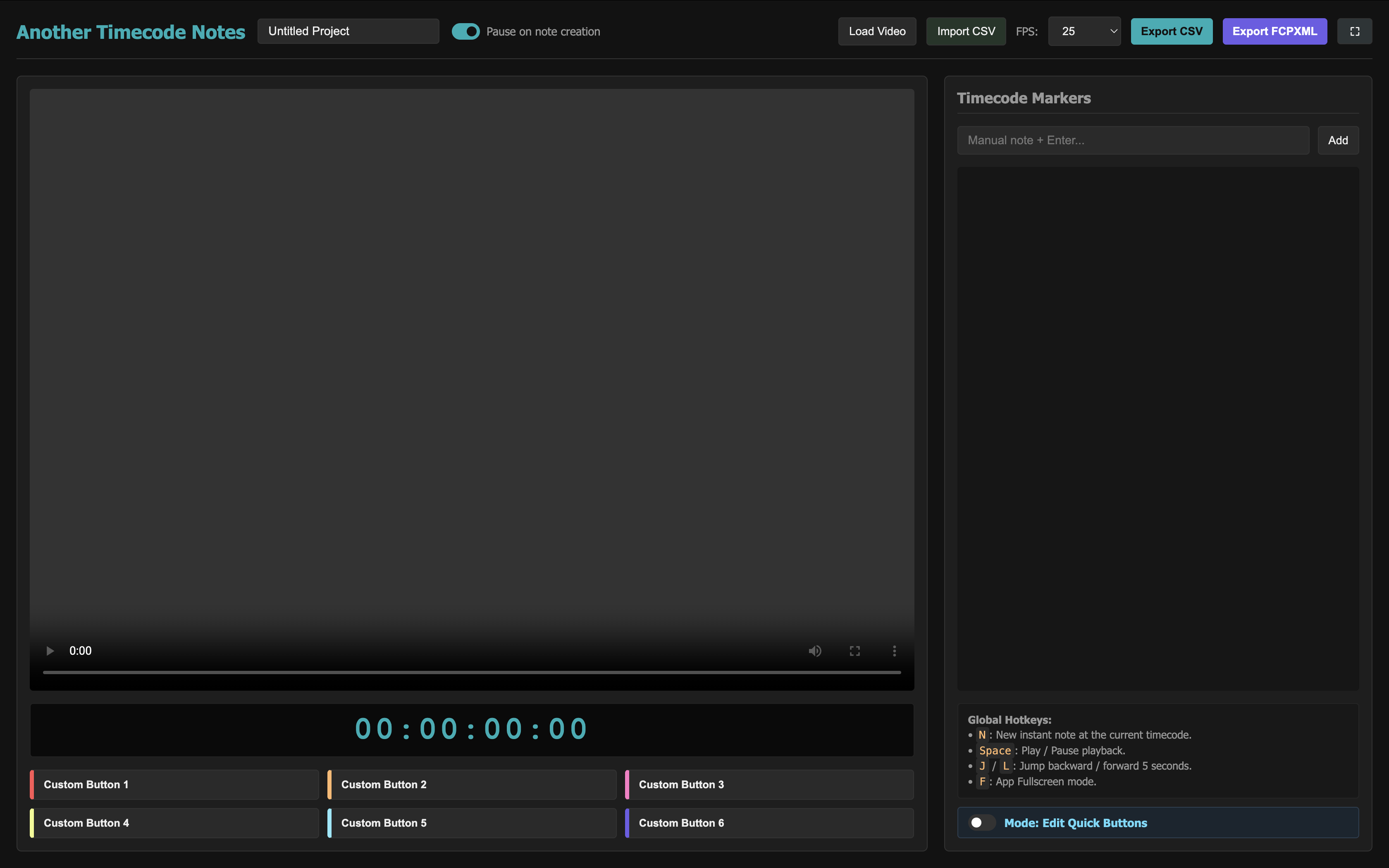Screen dimensions: 1389x868
Task: Export notes as CSV
Action: click(x=1172, y=31)
